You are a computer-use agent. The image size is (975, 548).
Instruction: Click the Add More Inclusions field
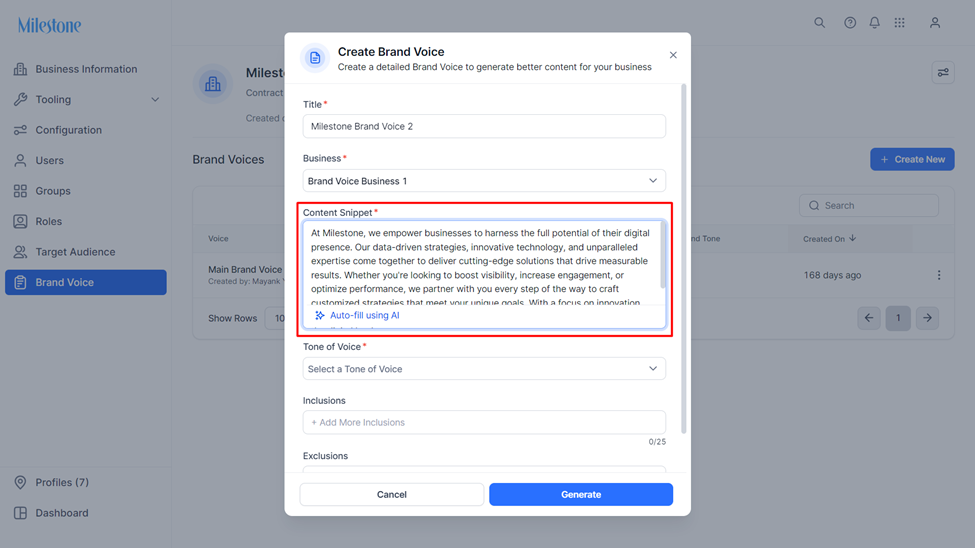pyautogui.click(x=484, y=422)
